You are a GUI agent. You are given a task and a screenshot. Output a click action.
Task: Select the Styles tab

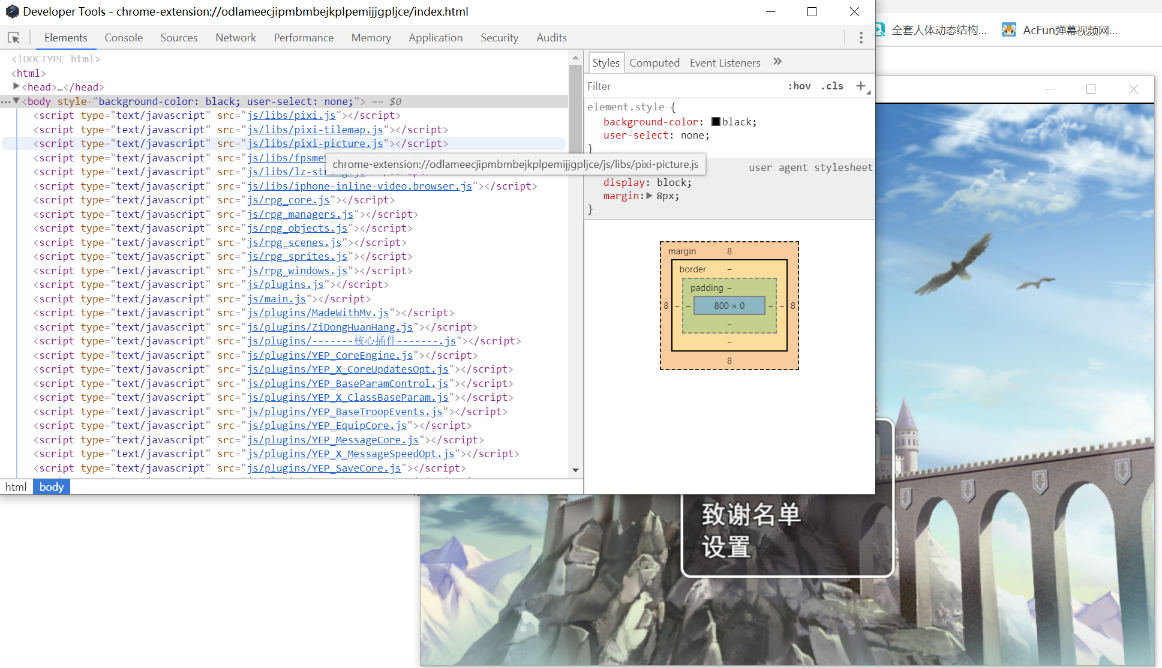[x=605, y=63]
